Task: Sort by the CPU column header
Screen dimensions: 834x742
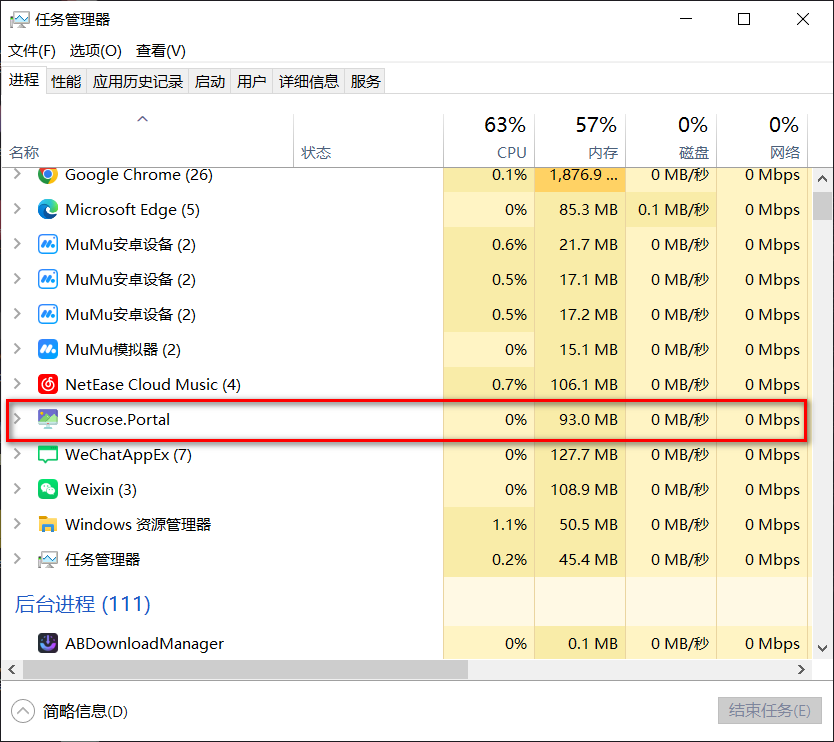Action: point(489,140)
